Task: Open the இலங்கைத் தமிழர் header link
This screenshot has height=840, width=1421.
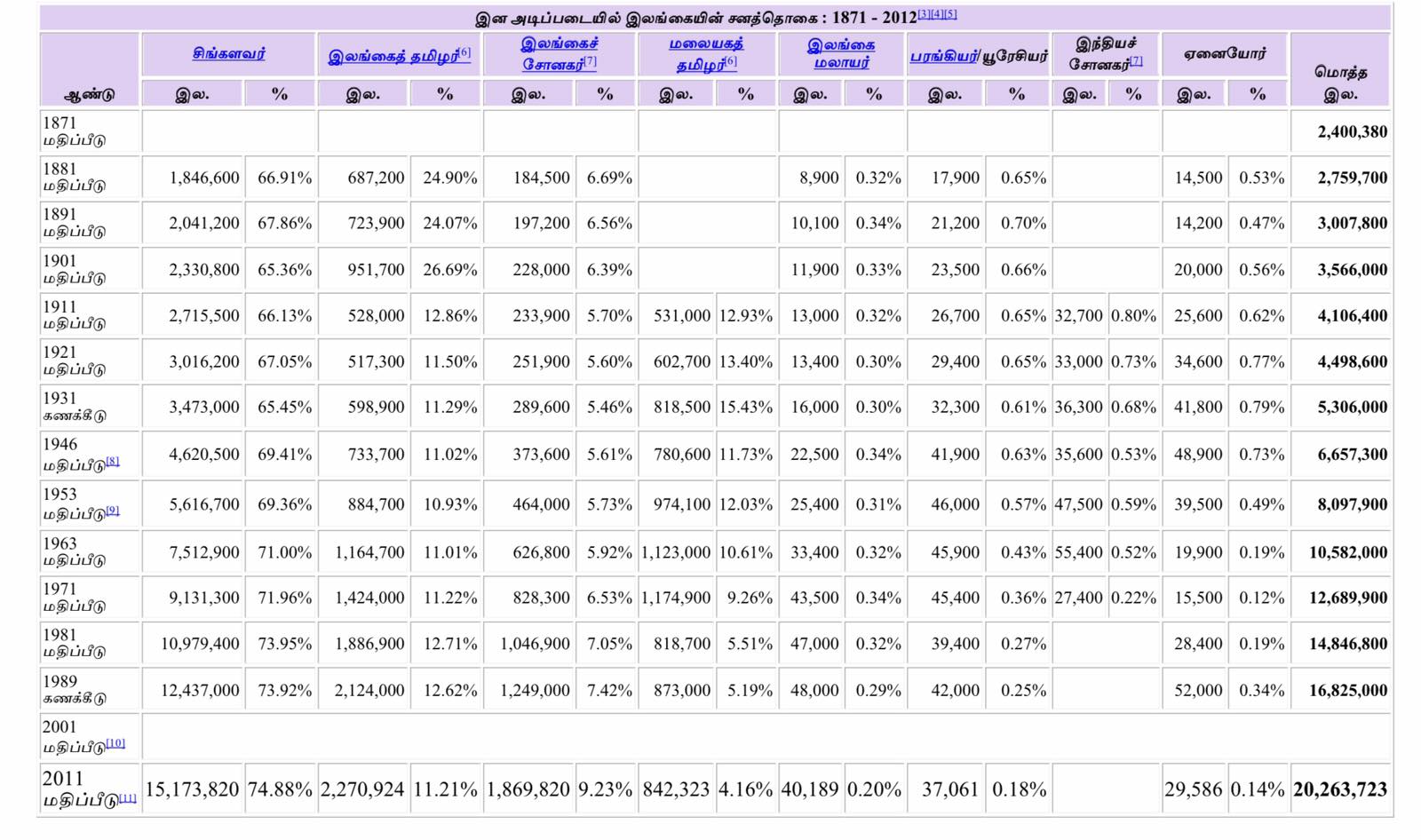Action: click(x=393, y=56)
